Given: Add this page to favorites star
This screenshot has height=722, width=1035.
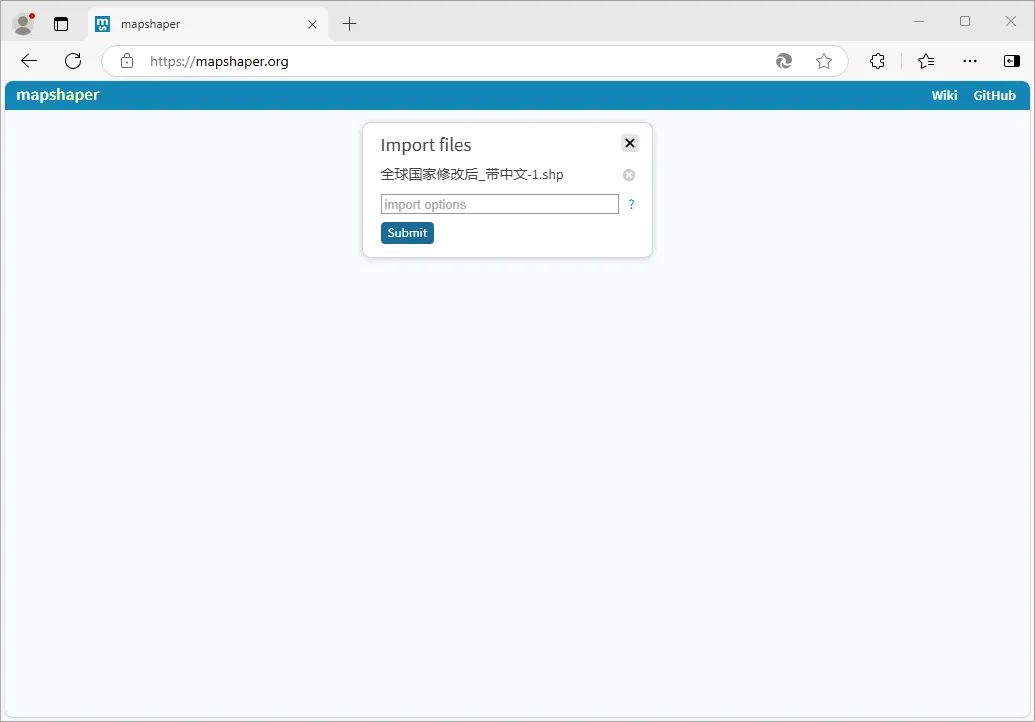Looking at the screenshot, I should click(x=823, y=61).
